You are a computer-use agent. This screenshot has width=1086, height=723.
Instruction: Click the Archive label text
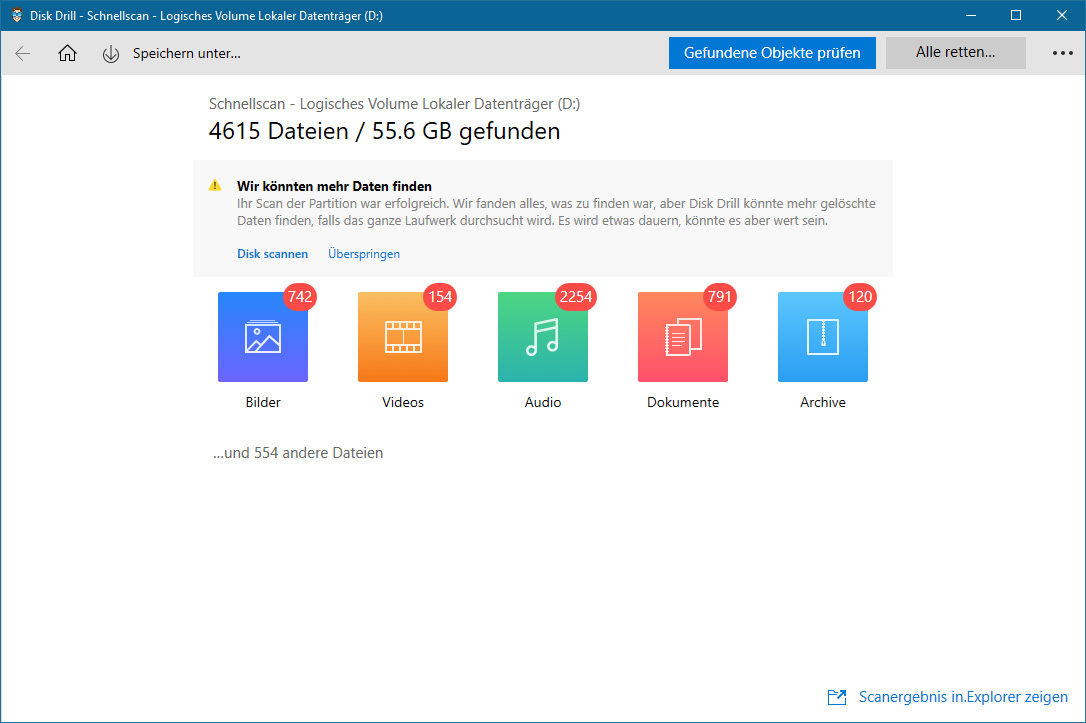coord(823,402)
